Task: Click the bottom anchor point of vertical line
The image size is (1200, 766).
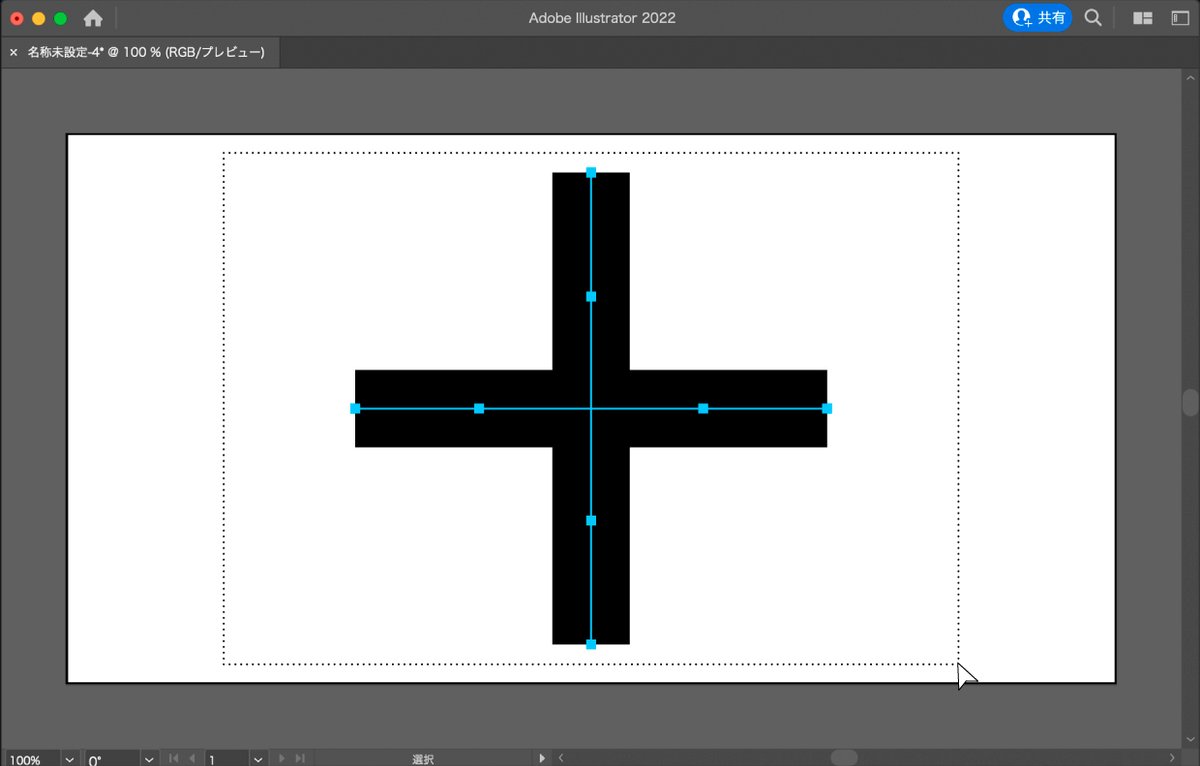Action: [x=591, y=645]
